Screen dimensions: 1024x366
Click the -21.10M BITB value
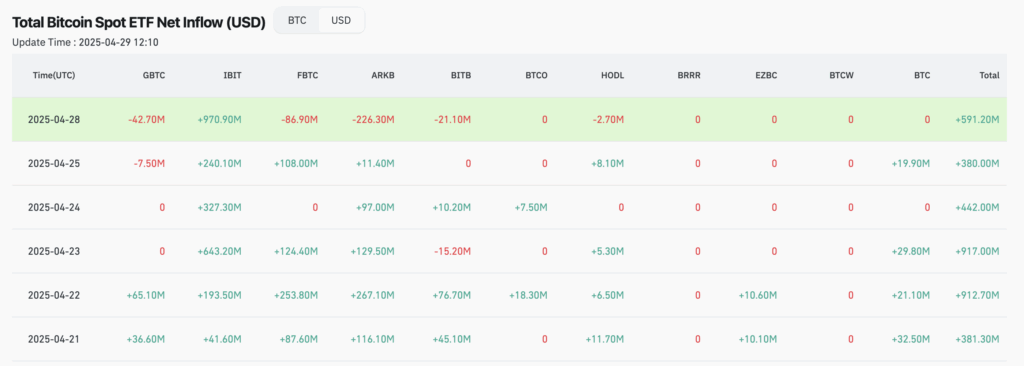(x=452, y=120)
